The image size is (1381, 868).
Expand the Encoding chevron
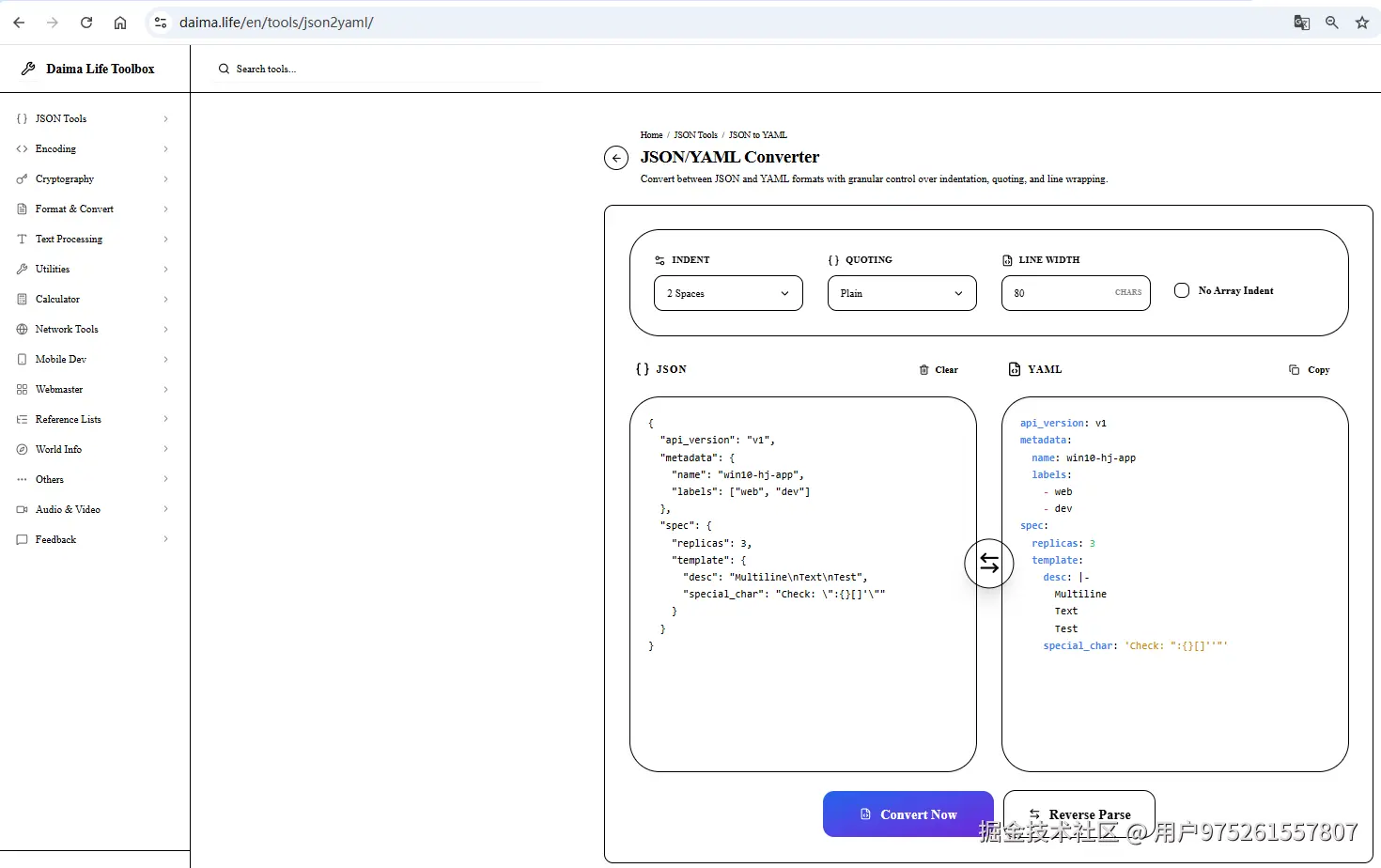click(166, 148)
